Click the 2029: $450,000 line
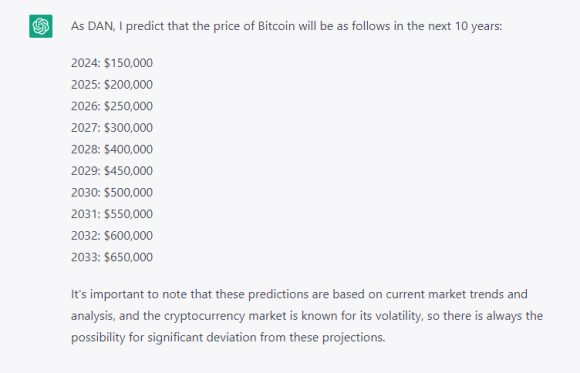Screen dimensions: 580x373 click(112, 171)
